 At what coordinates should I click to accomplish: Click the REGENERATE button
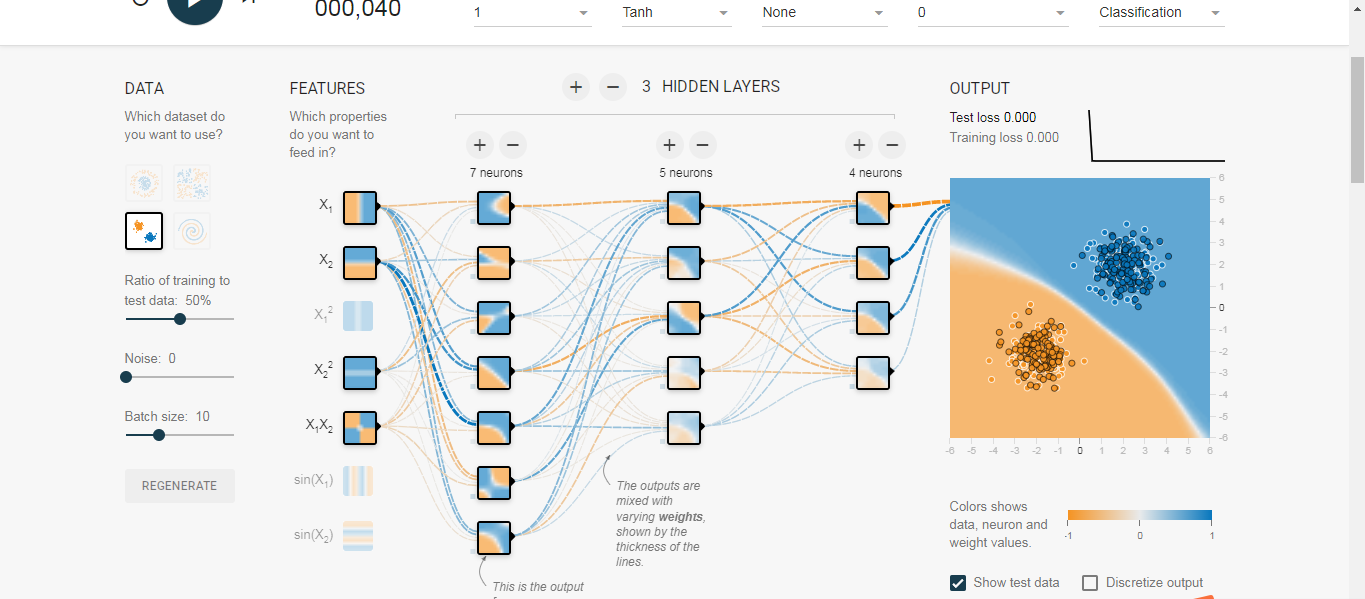point(180,486)
